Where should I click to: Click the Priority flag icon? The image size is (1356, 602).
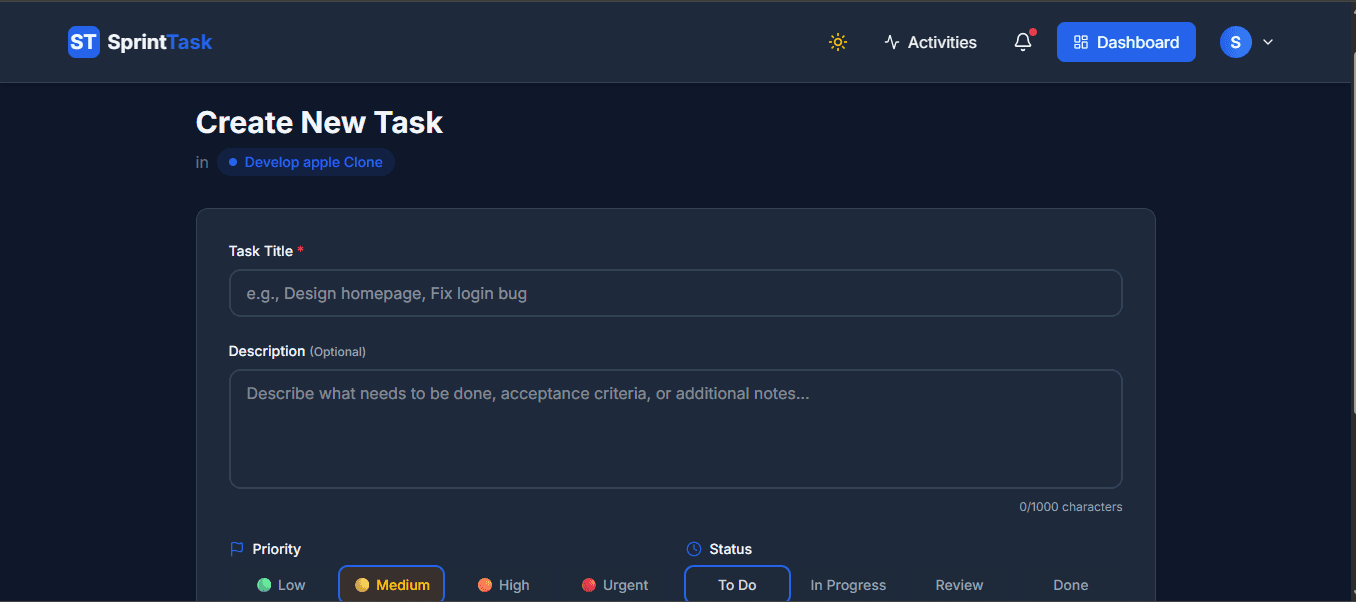(x=237, y=549)
